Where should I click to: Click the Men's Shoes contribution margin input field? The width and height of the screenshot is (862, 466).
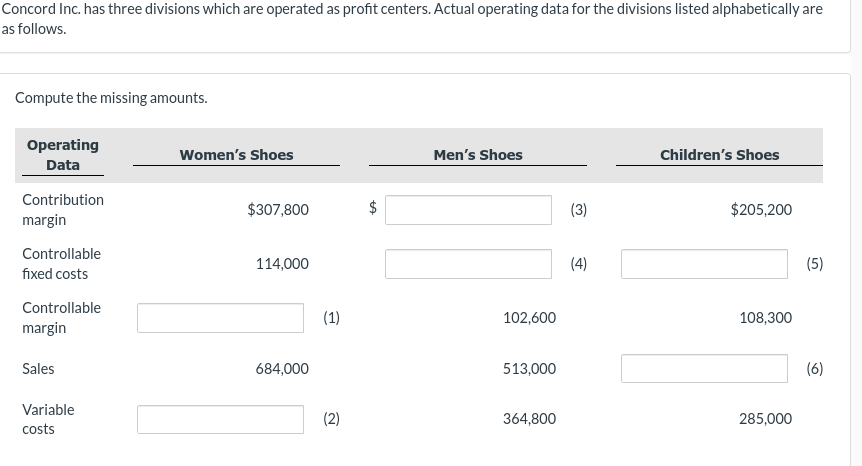pyautogui.click(x=468, y=210)
